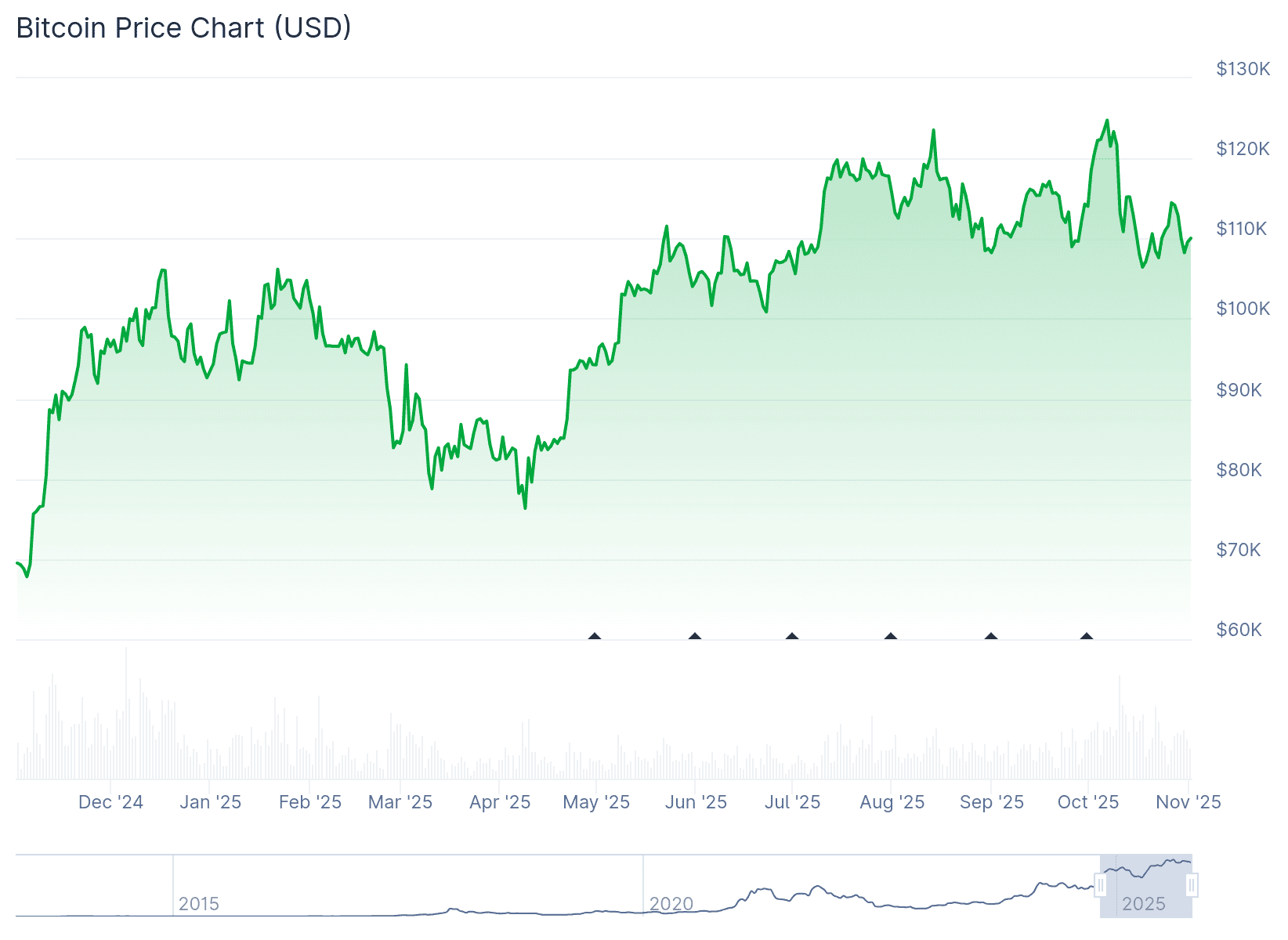This screenshot has height=940, width=1288.
Task: Click the Nov '25 x-axis label
Action: (x=1189, y=802)
